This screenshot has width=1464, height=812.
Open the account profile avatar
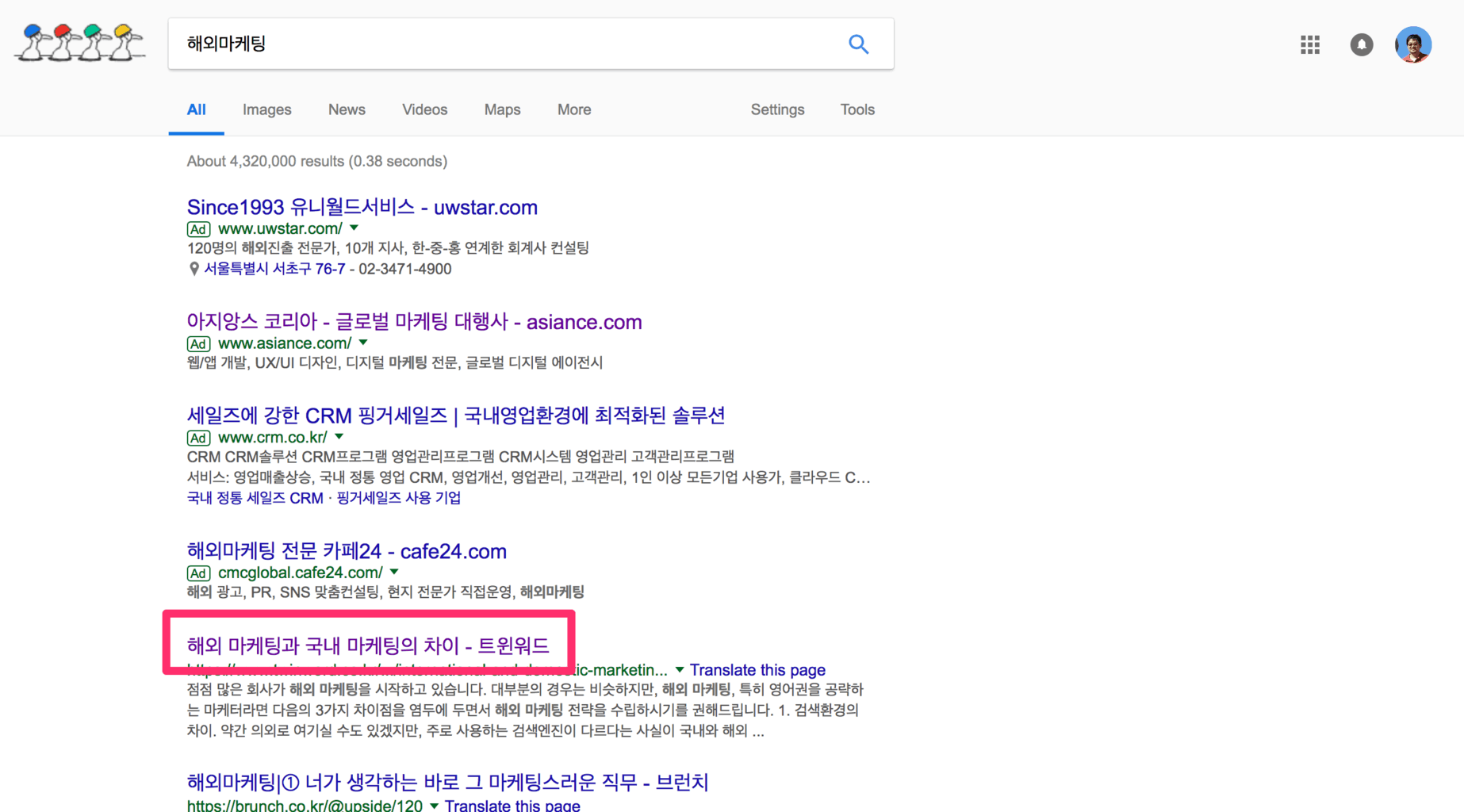tap(1413, 44)
